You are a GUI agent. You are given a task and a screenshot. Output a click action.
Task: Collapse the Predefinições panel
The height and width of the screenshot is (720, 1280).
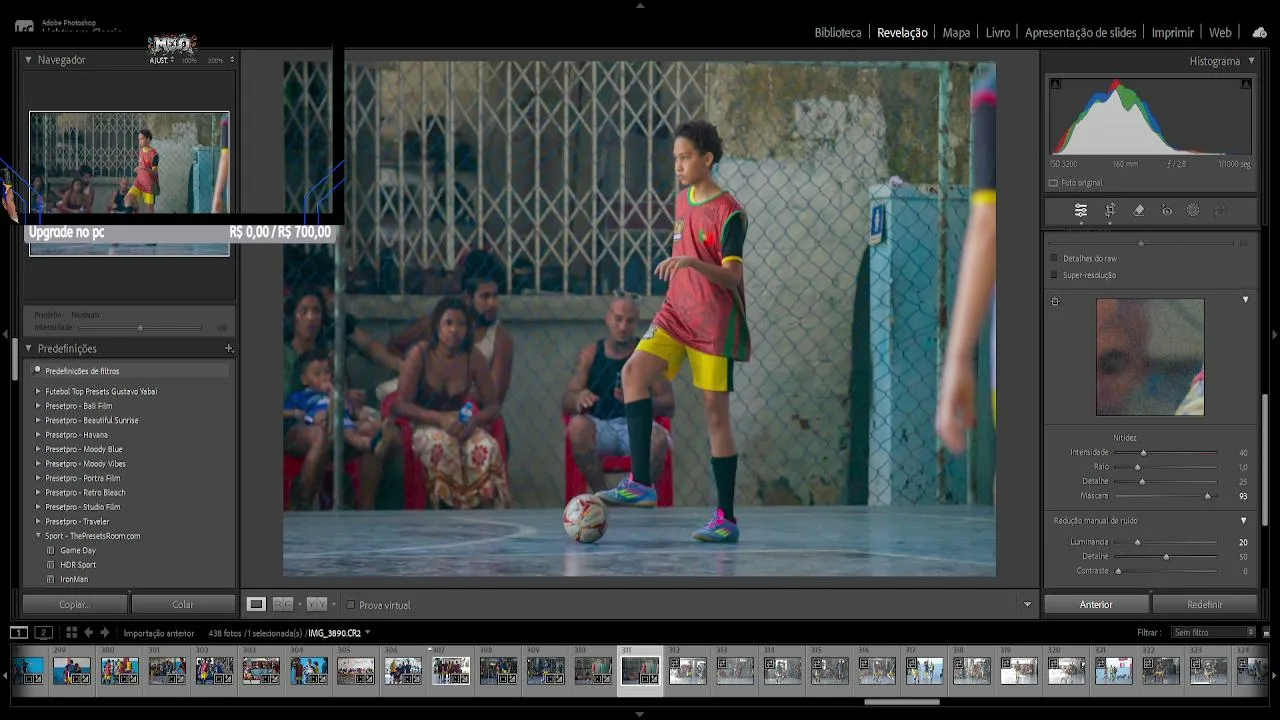click(x=29, y=349)
